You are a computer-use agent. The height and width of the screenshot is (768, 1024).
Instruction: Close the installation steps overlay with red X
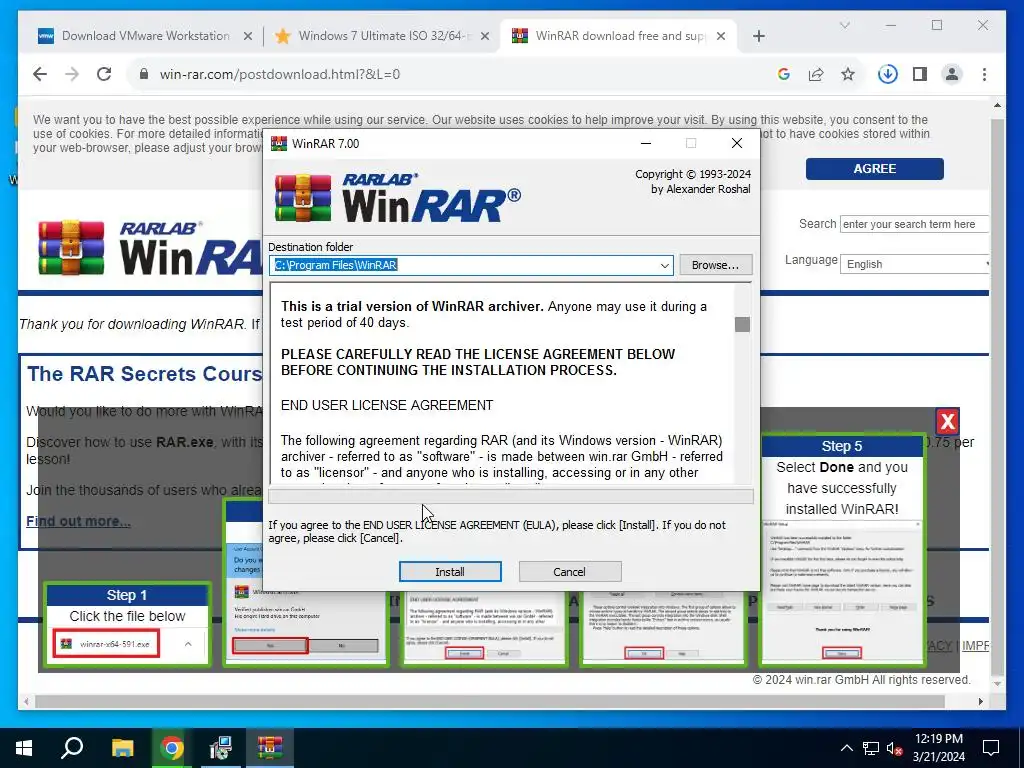pos(947,421)
